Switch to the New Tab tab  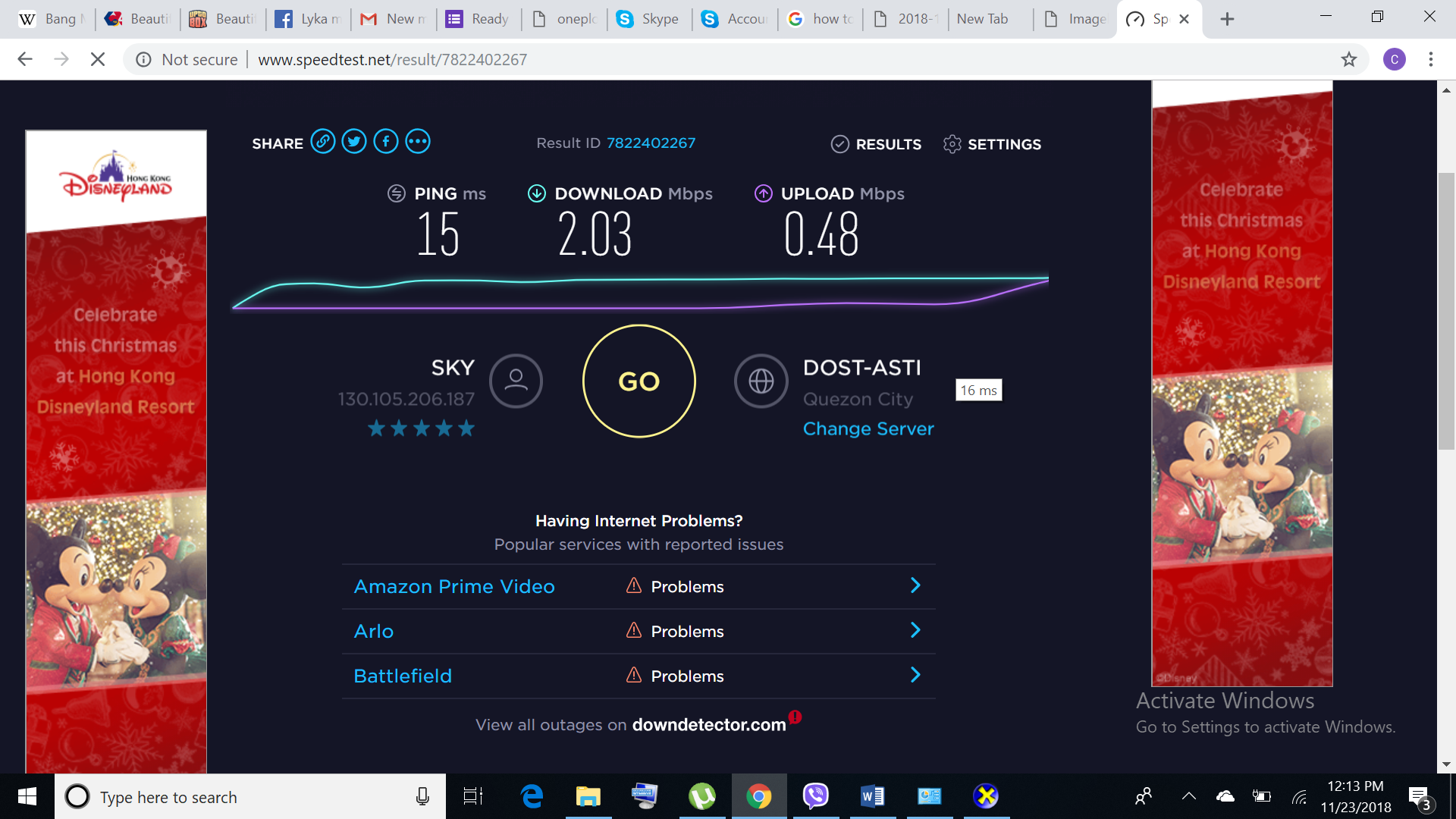click(x=990, y=19)
